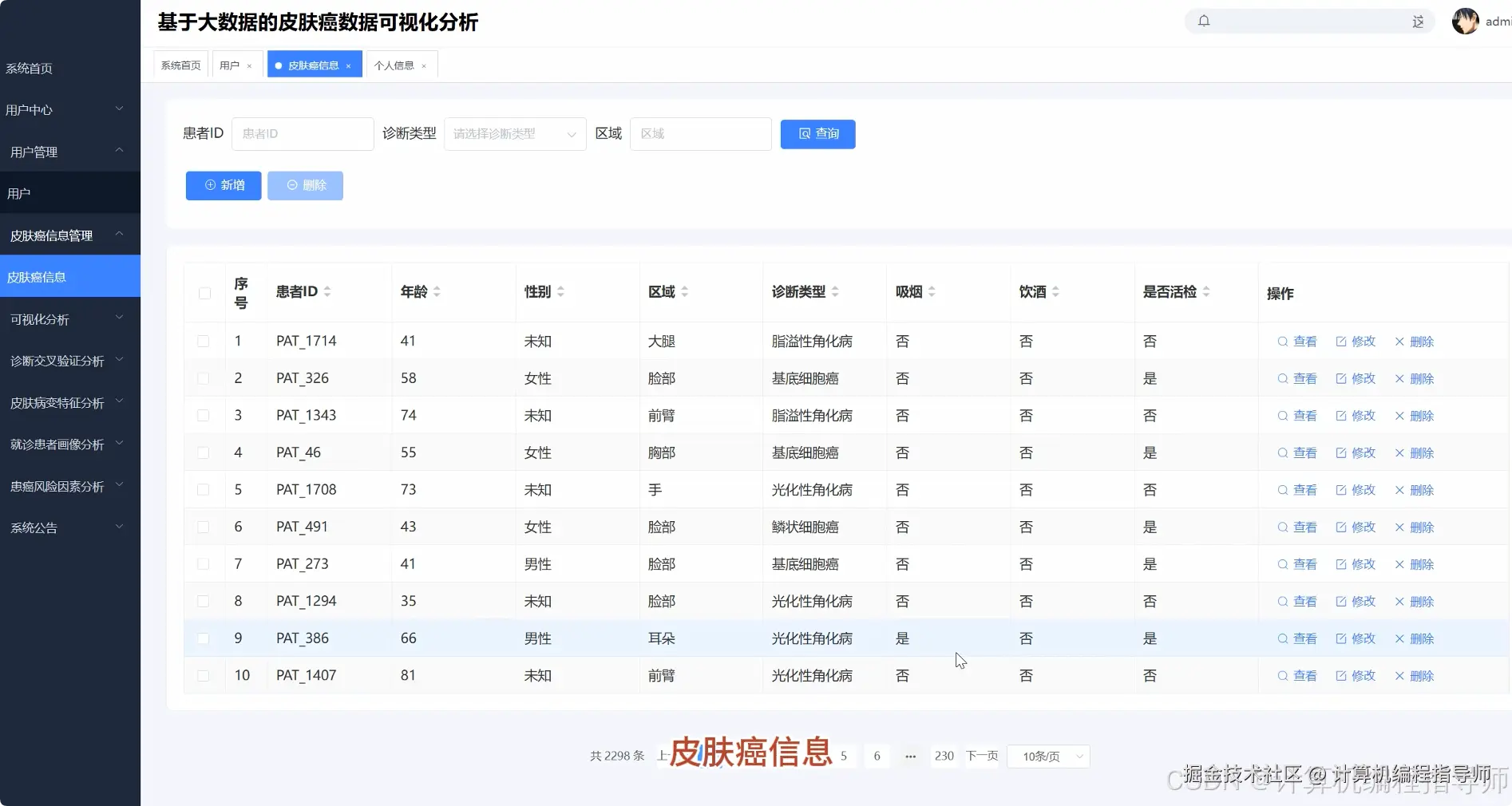Check the checkbox for row PAT_46
Screen dimensions: 1512x806
pos(204,452)
